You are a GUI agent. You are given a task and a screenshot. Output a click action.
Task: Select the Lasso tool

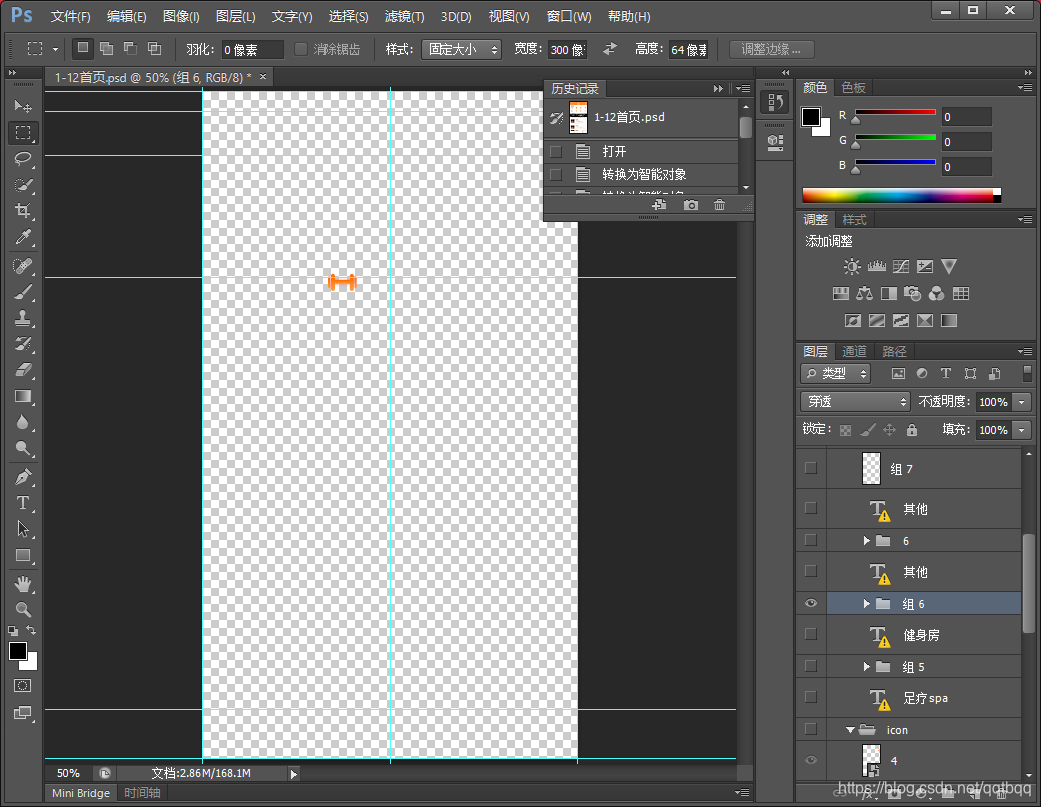(x=23, y=159)
